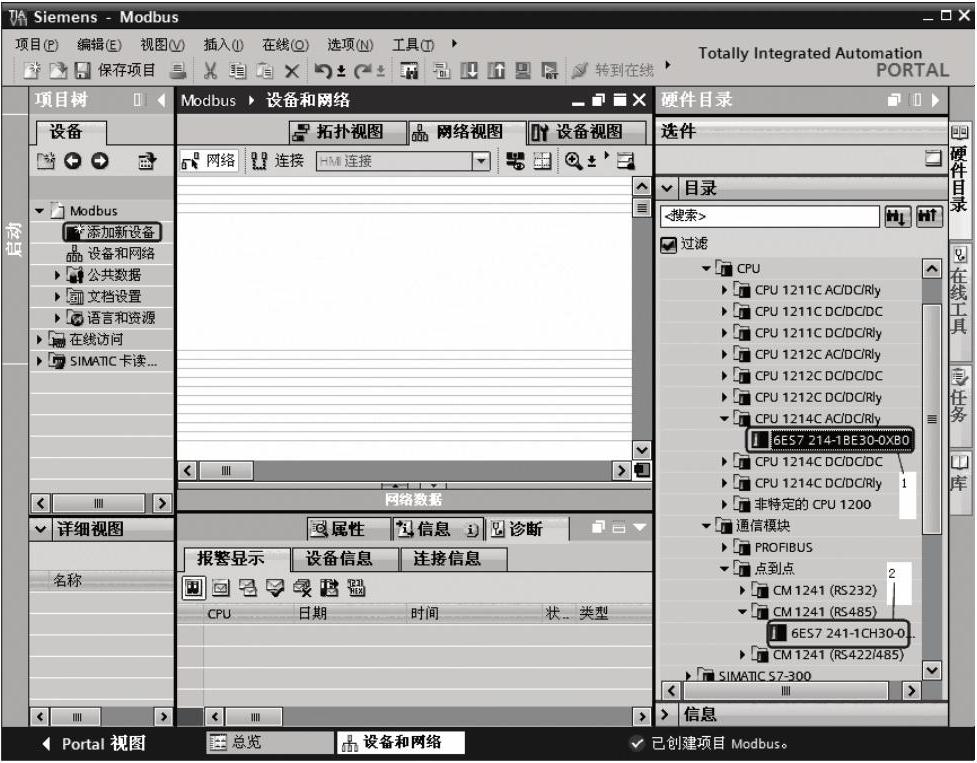Click the redo arrow icon
Screen dimensions: 977x763
[362, 71]
